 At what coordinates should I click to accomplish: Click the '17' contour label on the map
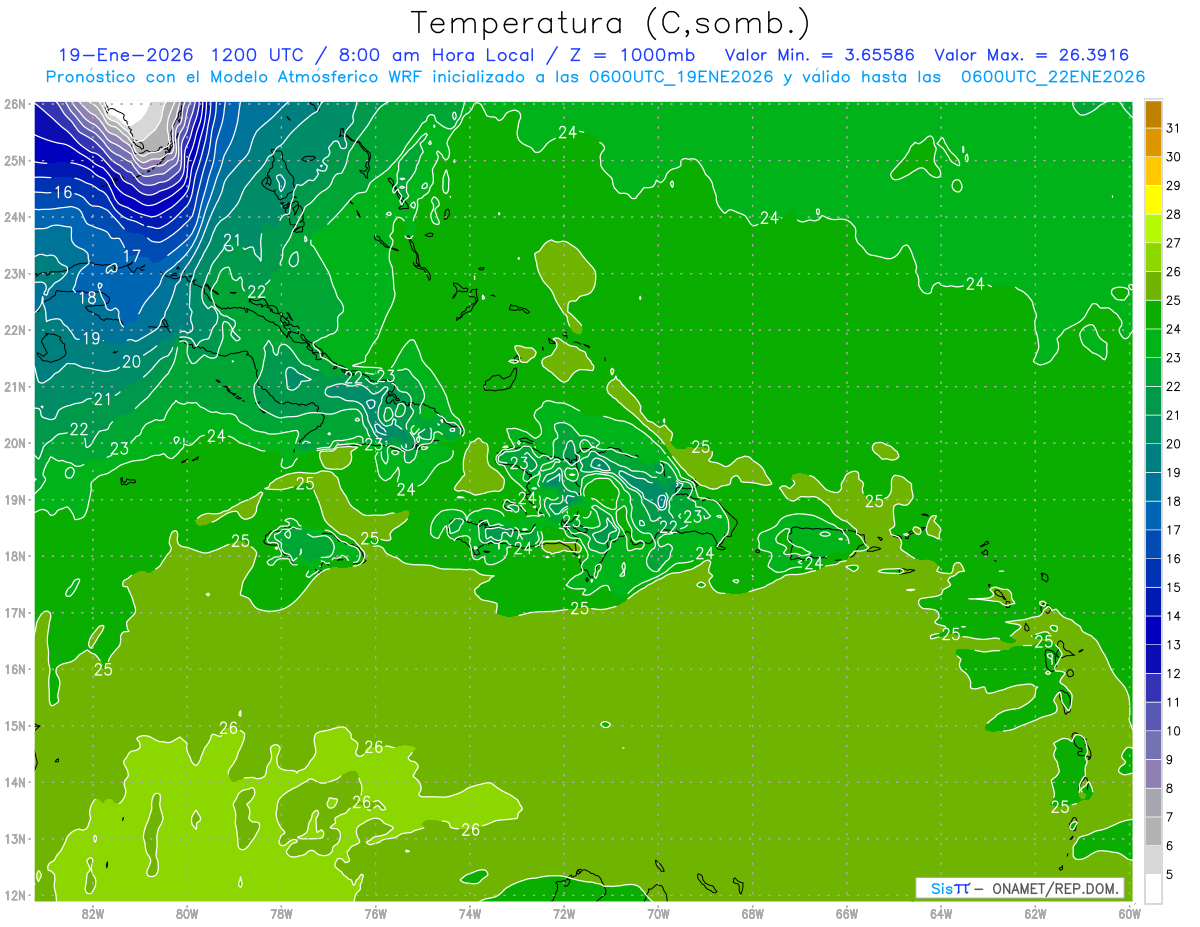tap(131, 257)
